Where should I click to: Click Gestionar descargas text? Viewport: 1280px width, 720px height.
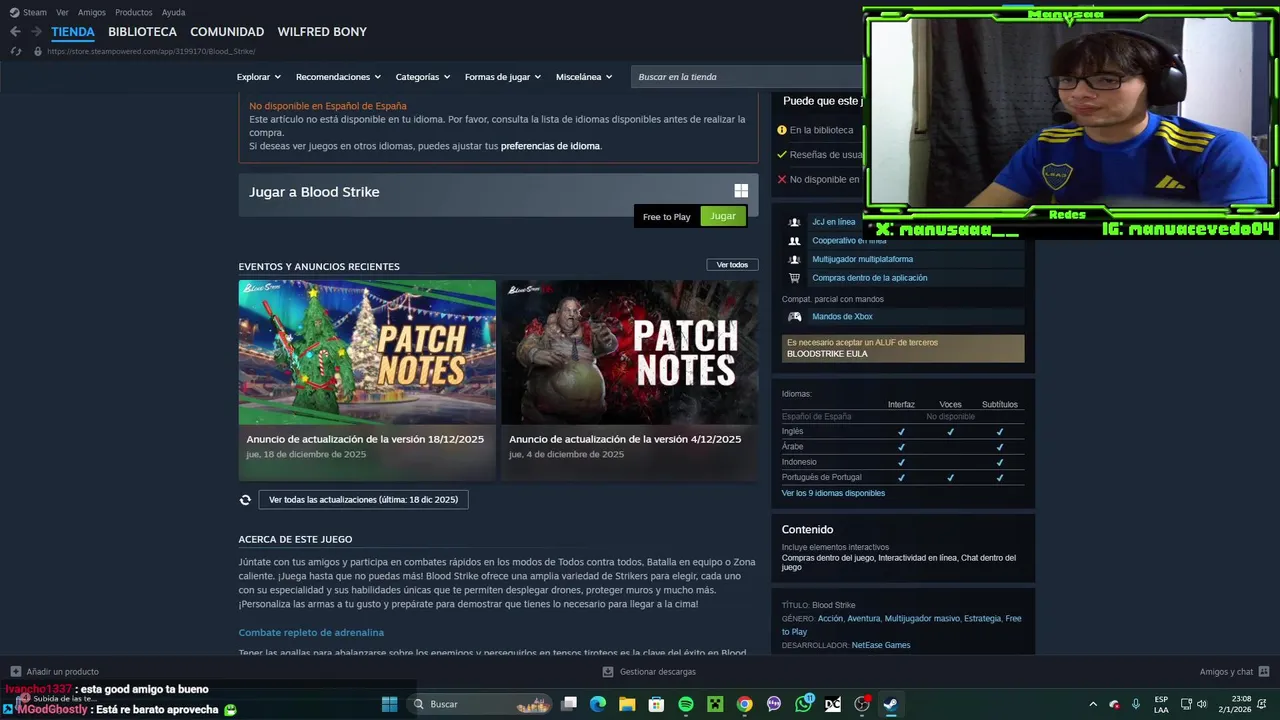(x=658, y=672)
